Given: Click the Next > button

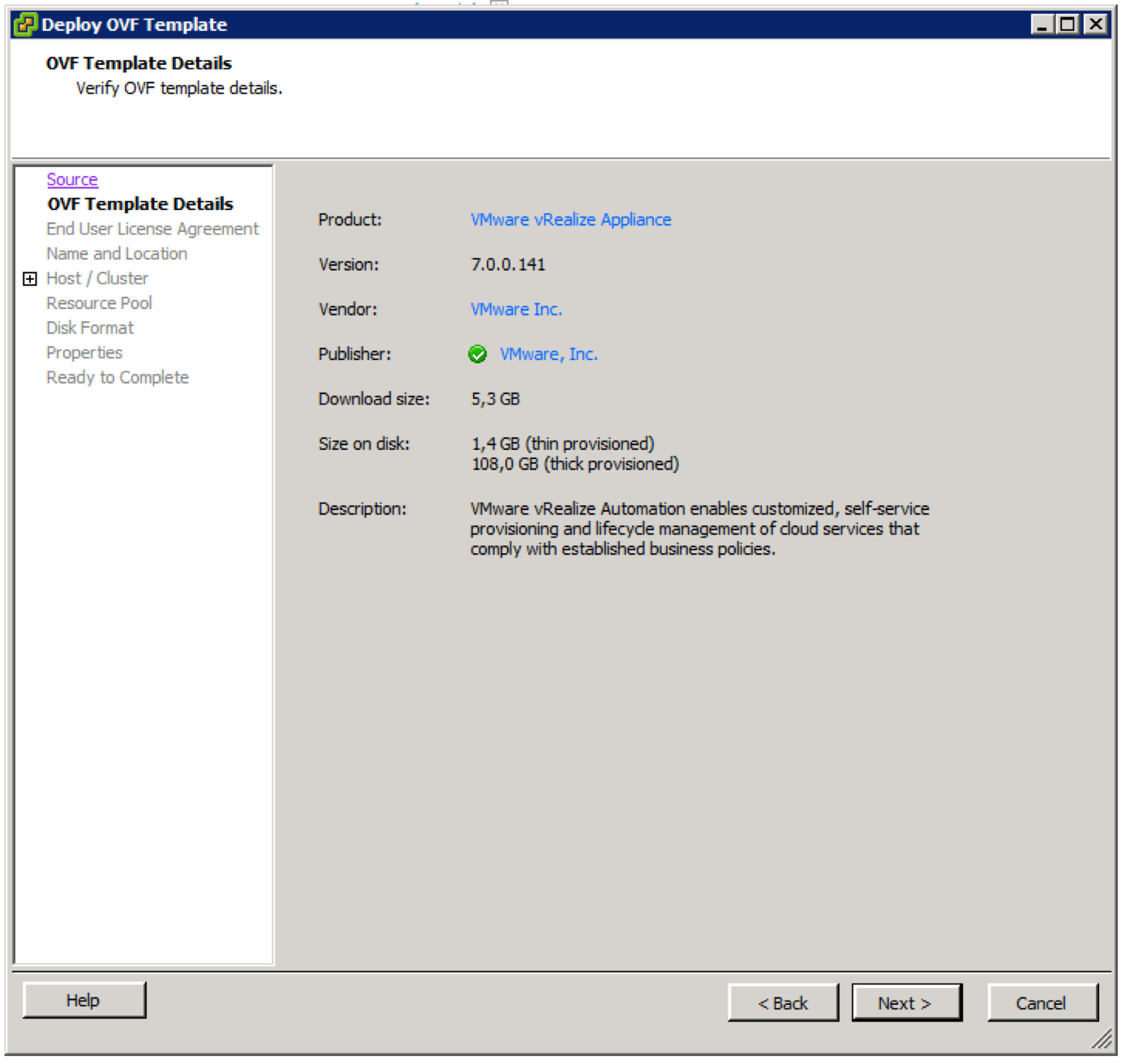Looking at the screenshot, I should point(907,1004).
